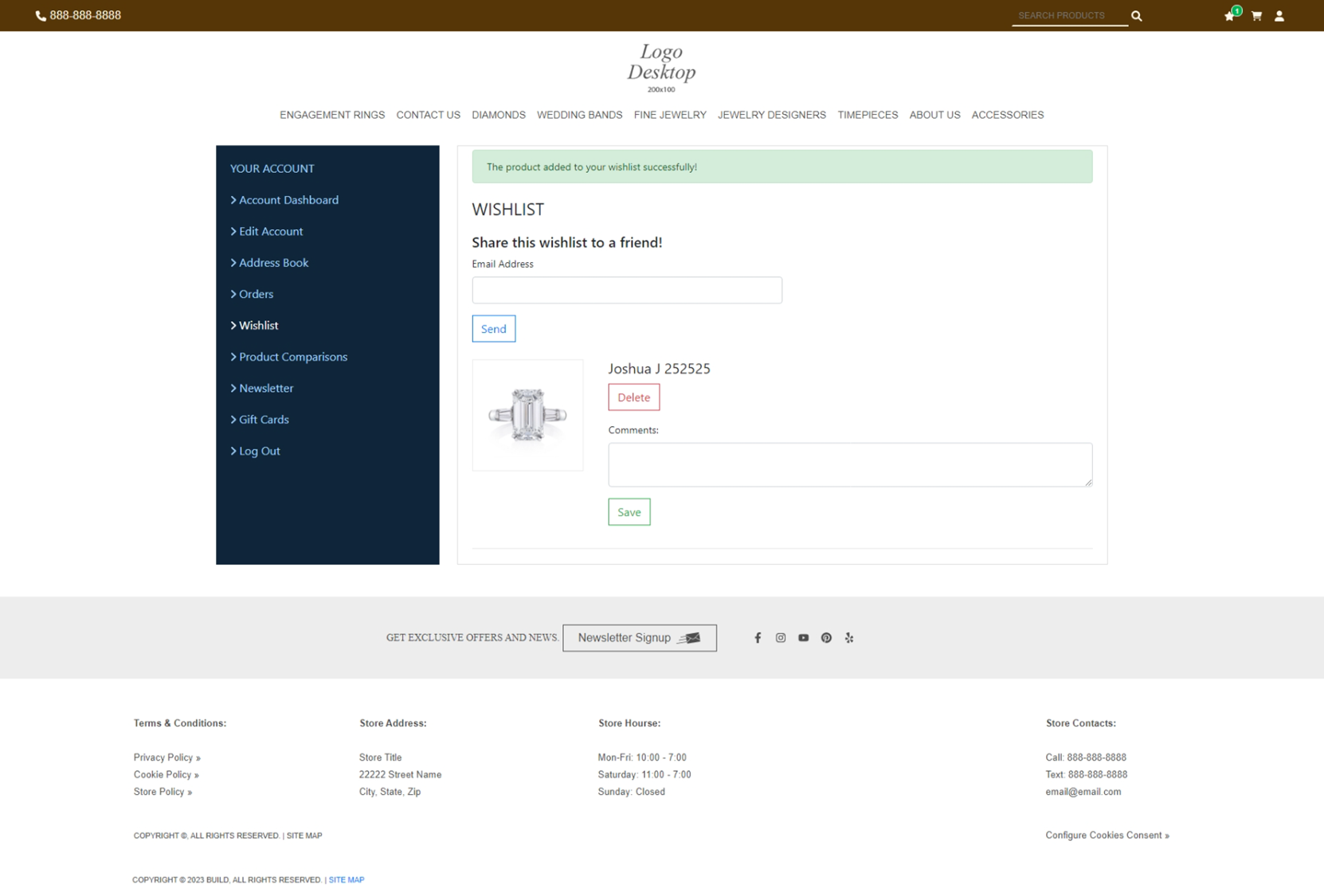
Task: Select Timepieces in navigation bar
Action: 867,115
